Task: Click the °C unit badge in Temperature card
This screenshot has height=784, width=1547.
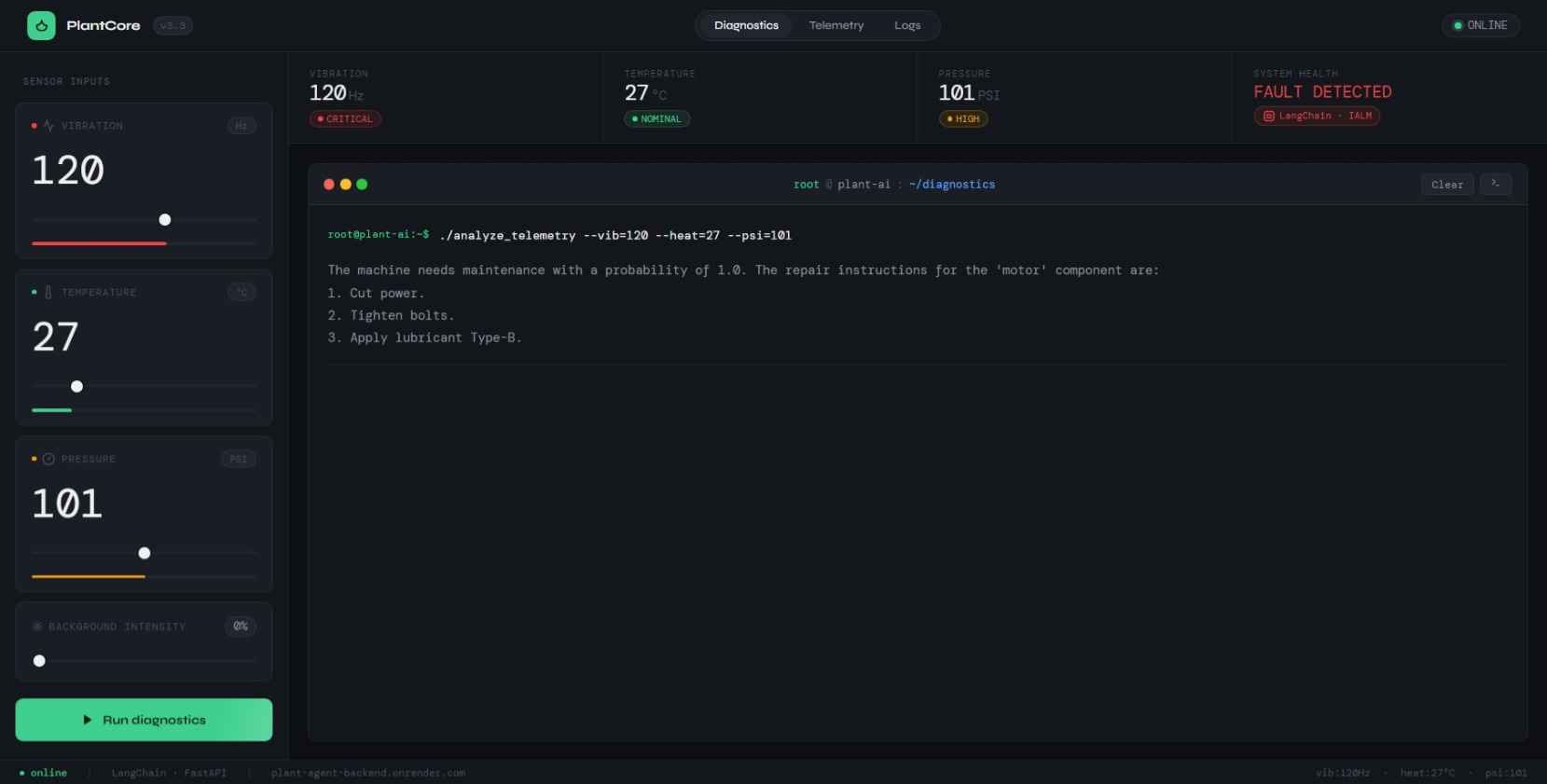Action: pos(242,293)
